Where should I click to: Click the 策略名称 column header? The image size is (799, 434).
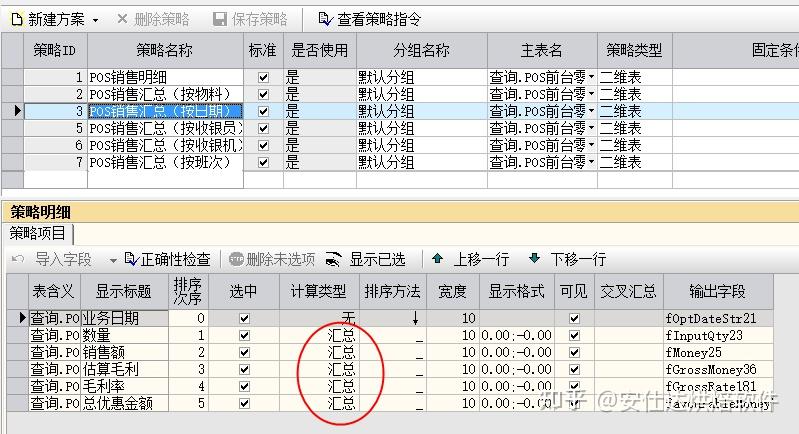point(165,50)
